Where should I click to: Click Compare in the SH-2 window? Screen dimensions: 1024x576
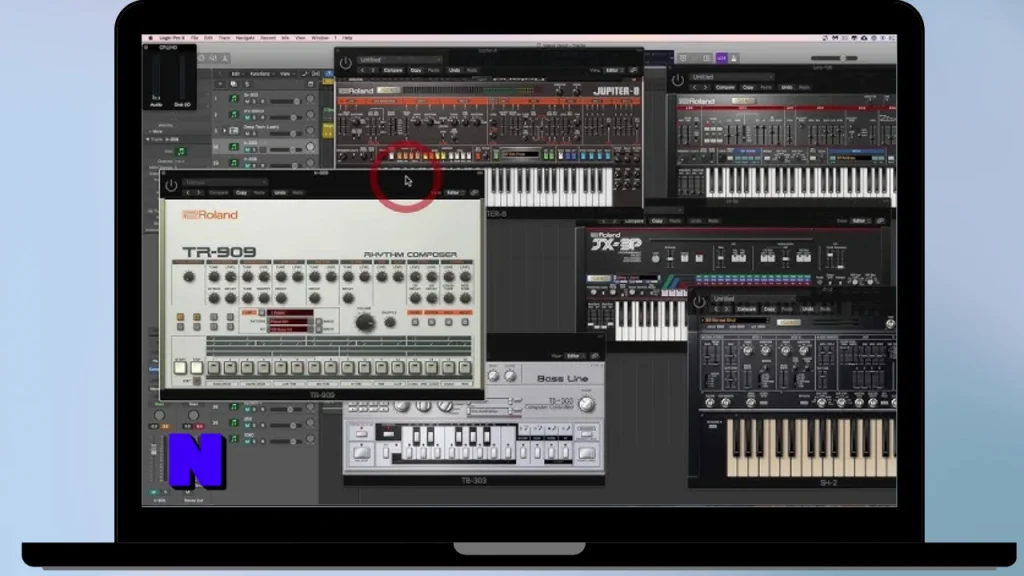pos(746,309)
